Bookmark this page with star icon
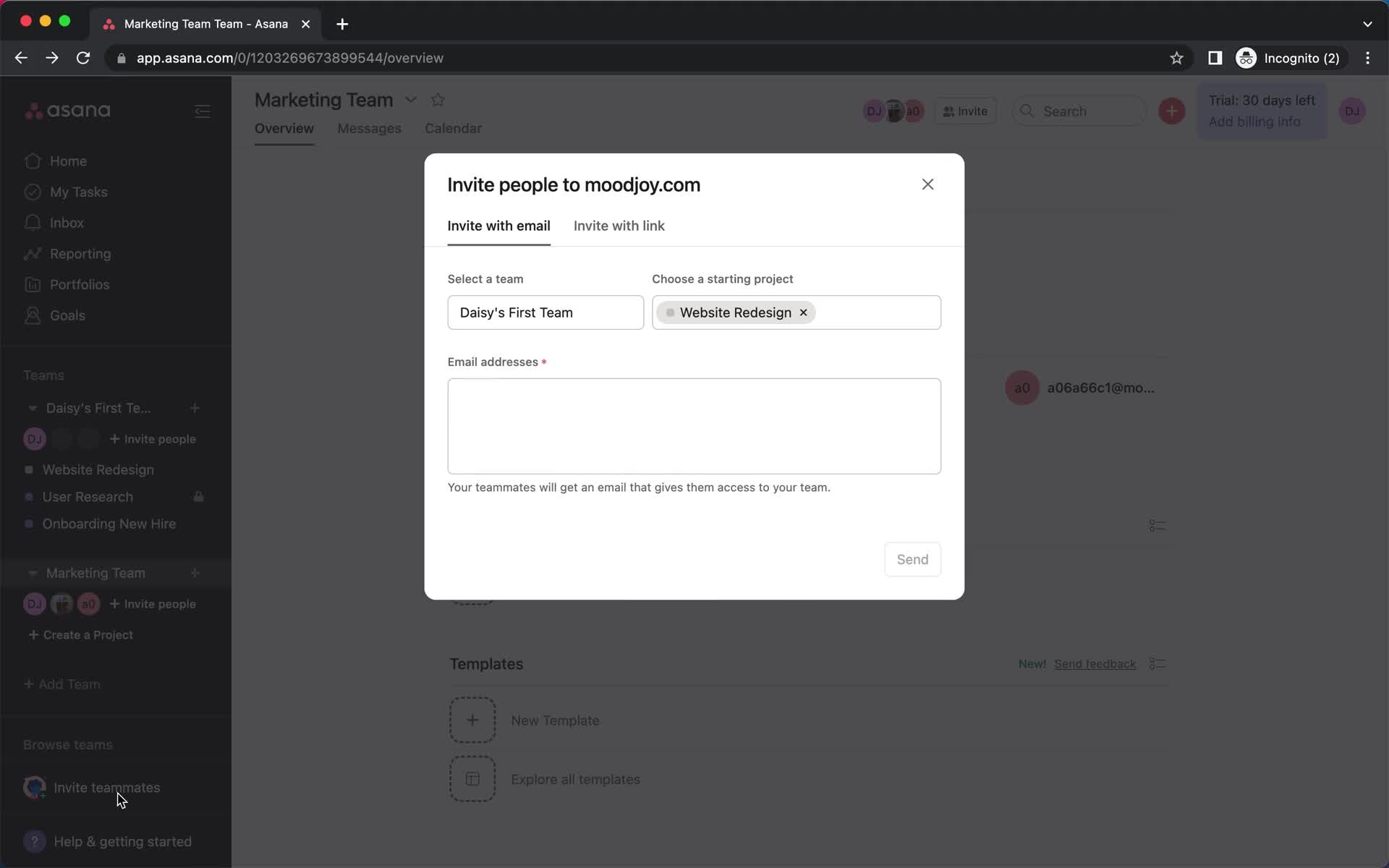This screenshot has width=1389, height=868. 1176,58
